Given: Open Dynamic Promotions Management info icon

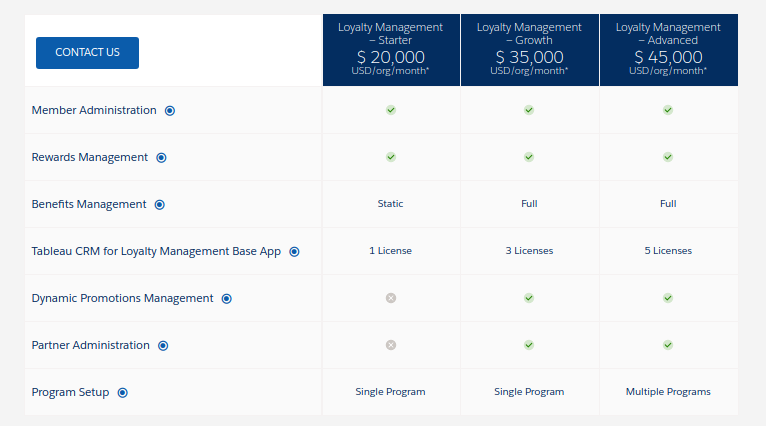Looking at the screenshot, I should pos(227,299).
